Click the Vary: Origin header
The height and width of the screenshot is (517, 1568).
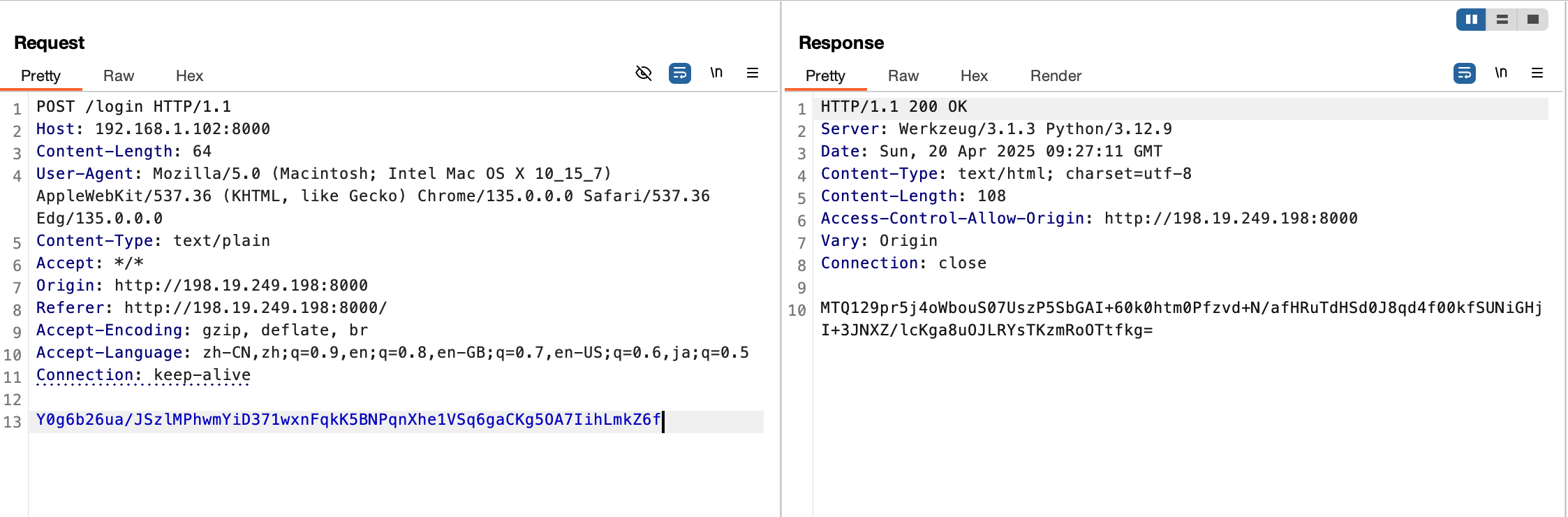point(879,241)
